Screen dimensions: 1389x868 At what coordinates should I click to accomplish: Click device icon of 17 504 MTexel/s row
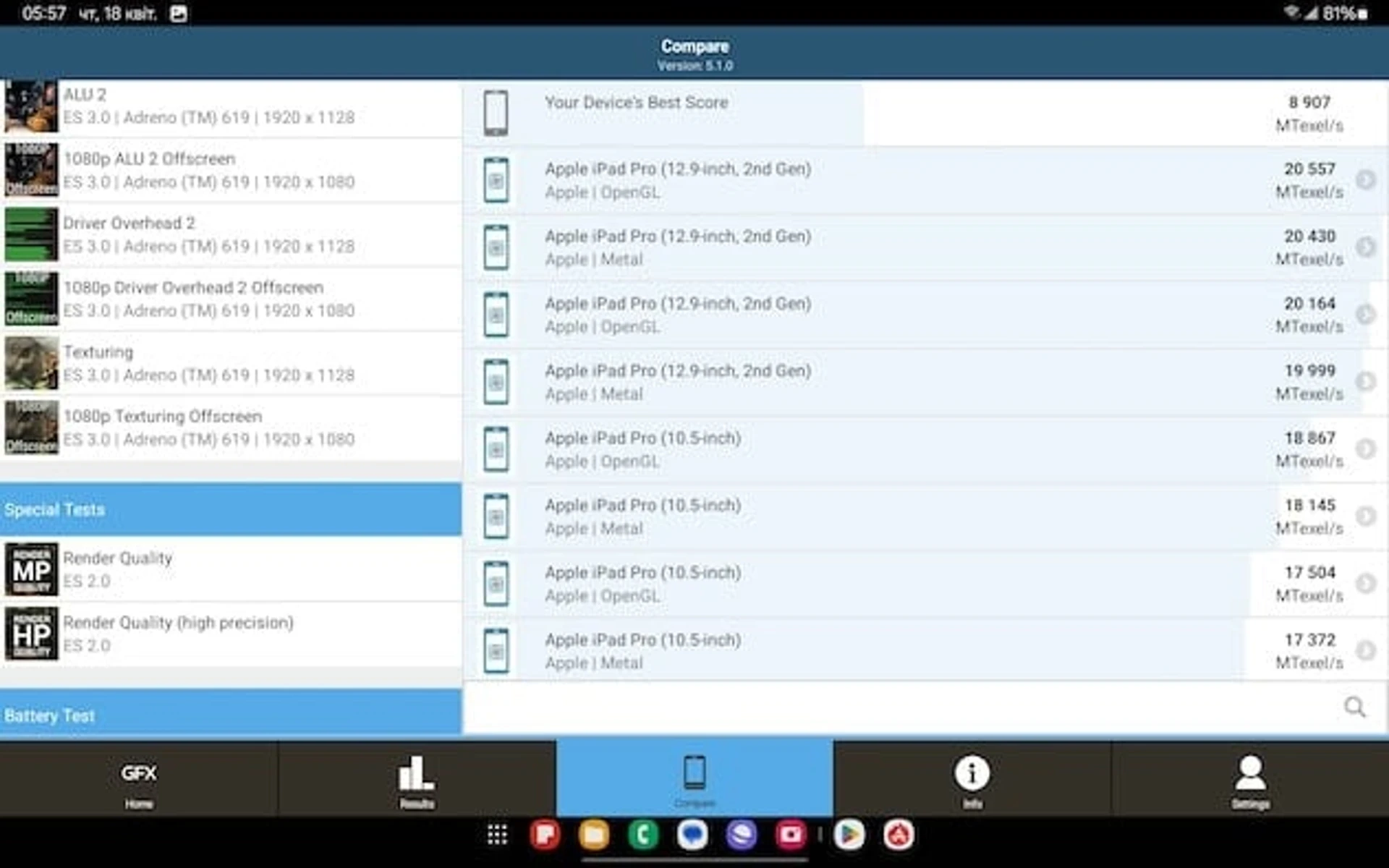(x=496, y=584)
